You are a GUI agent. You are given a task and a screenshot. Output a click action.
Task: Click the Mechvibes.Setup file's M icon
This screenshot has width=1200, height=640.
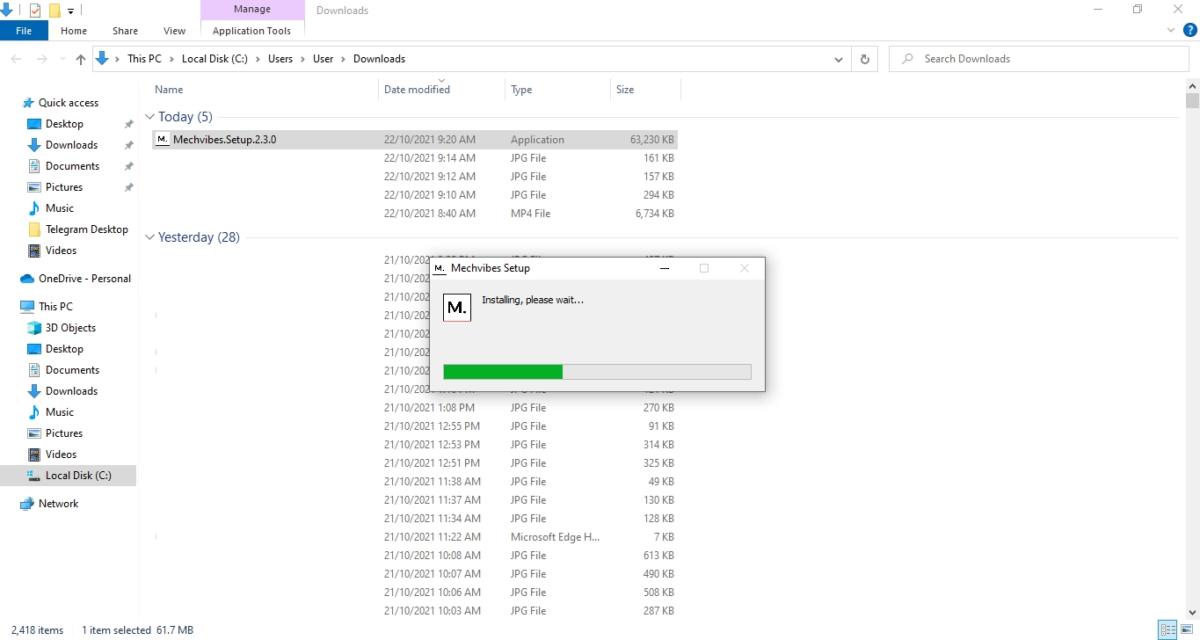(161, 140)
